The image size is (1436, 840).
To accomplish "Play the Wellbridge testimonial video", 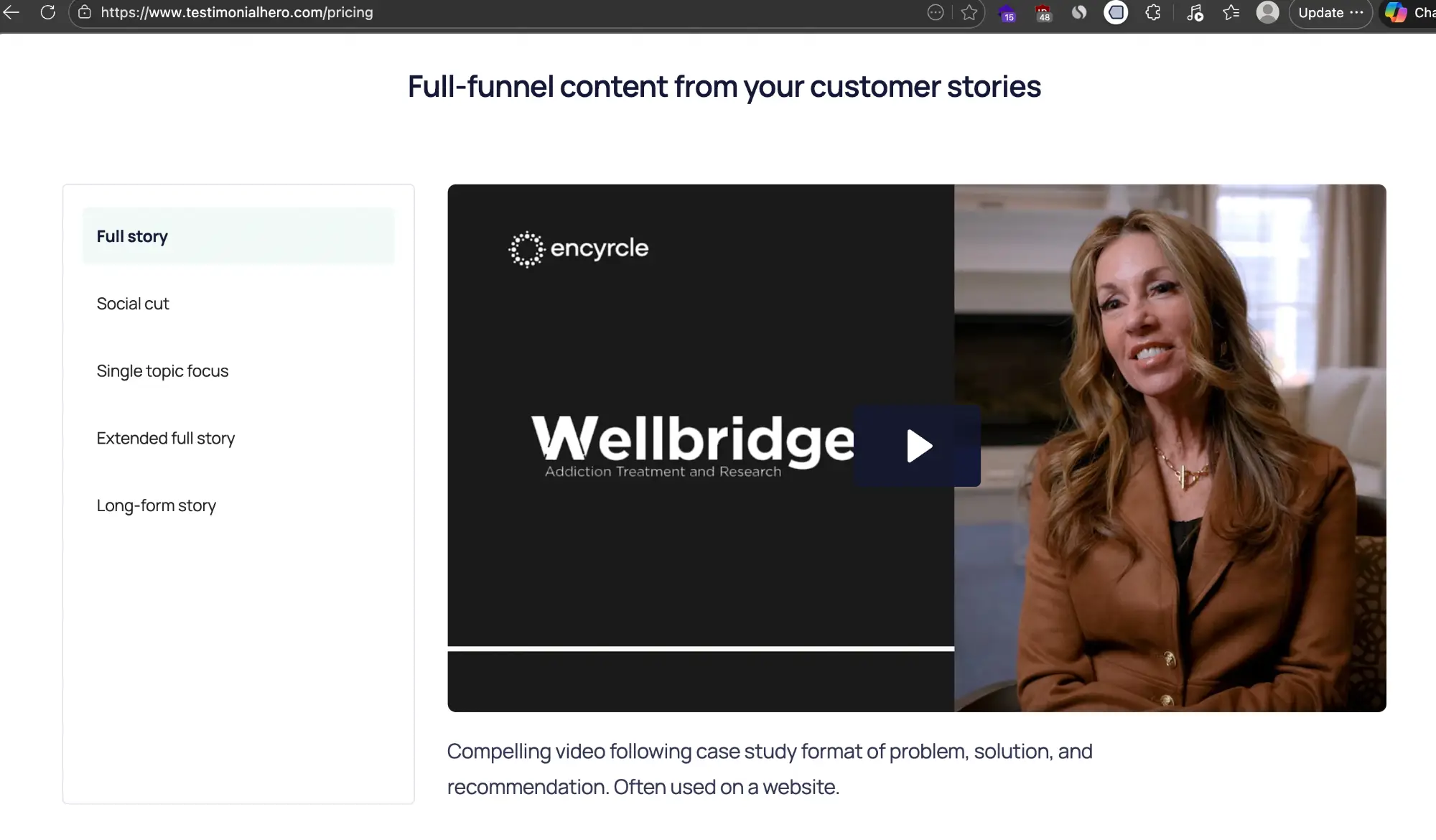I will 918,446.
